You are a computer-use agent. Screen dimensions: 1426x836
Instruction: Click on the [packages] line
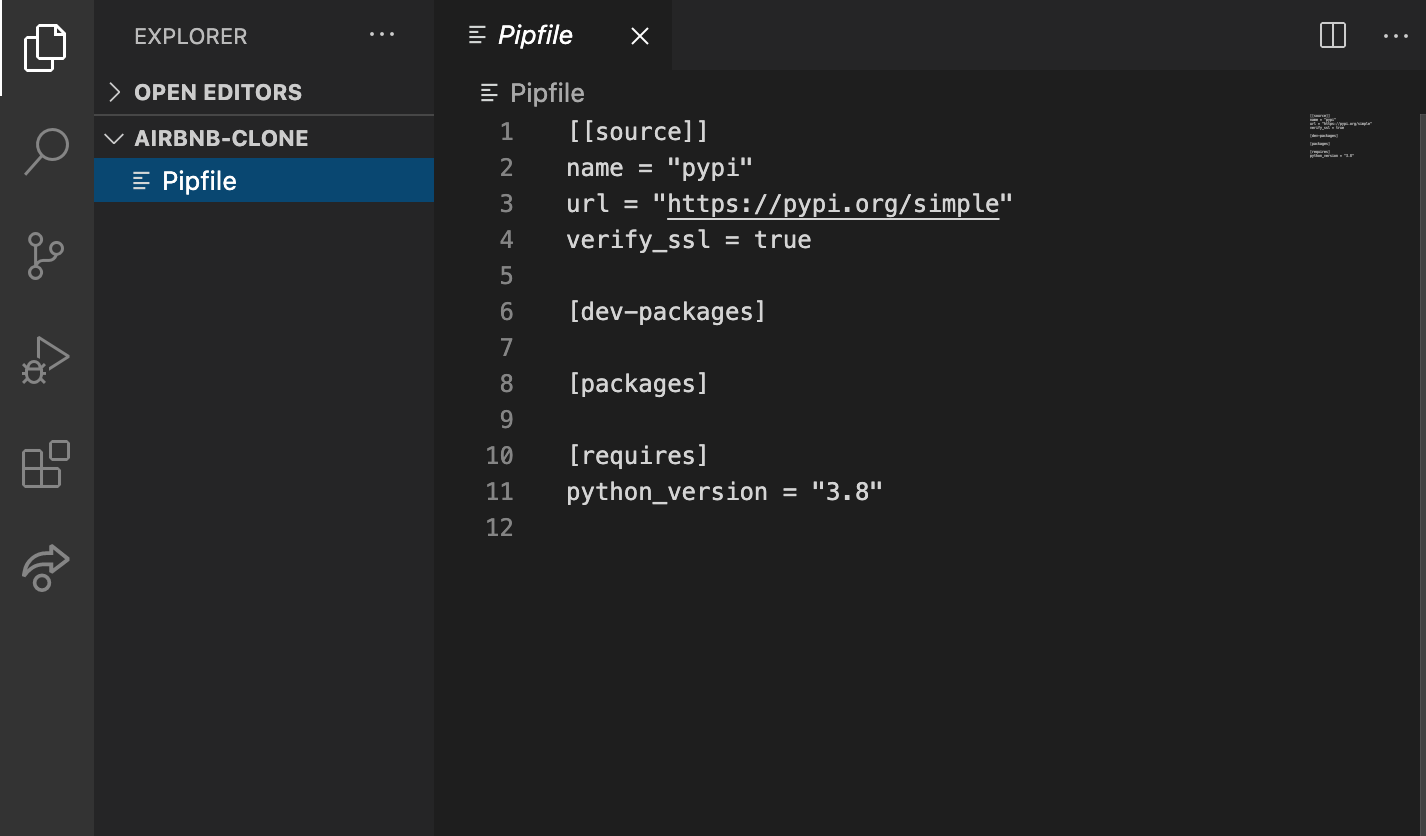pos(638,384)
